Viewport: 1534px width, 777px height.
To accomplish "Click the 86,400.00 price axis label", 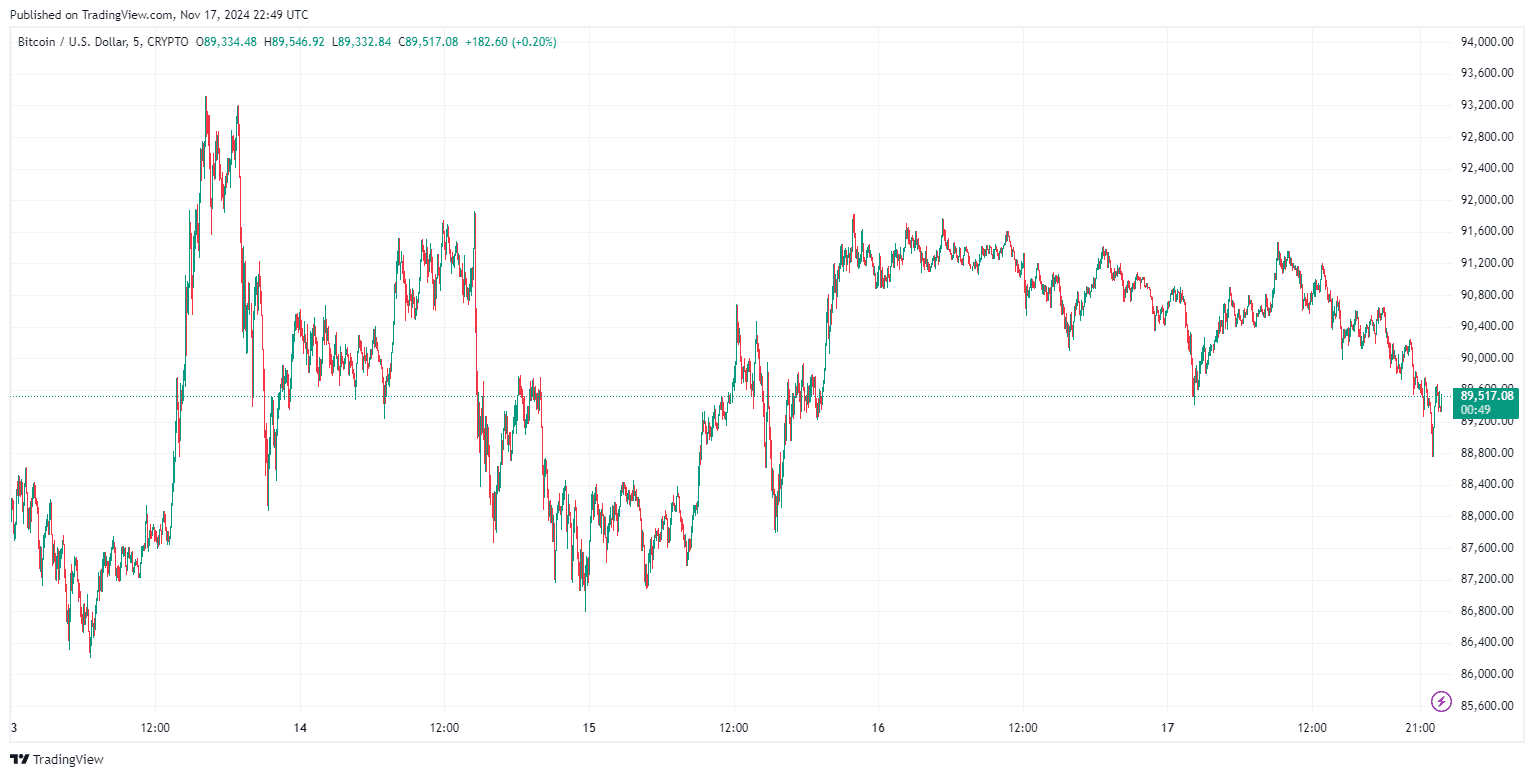I will click(1485, 642).
